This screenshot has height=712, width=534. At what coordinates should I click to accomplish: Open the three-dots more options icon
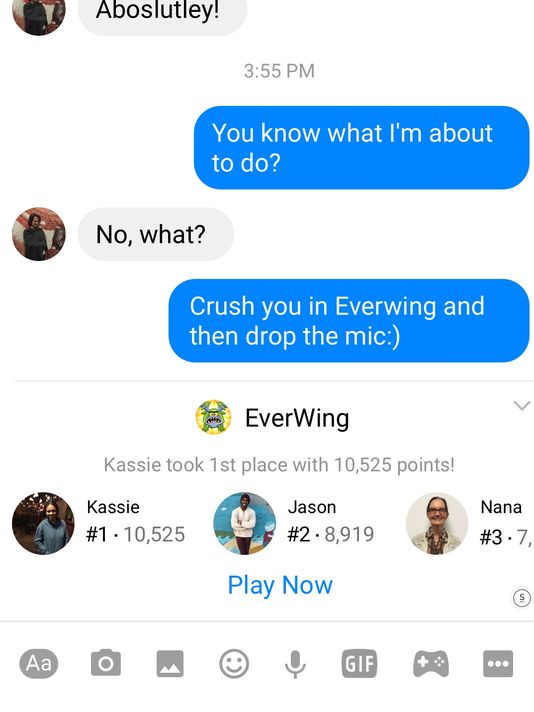pos(498,664)
